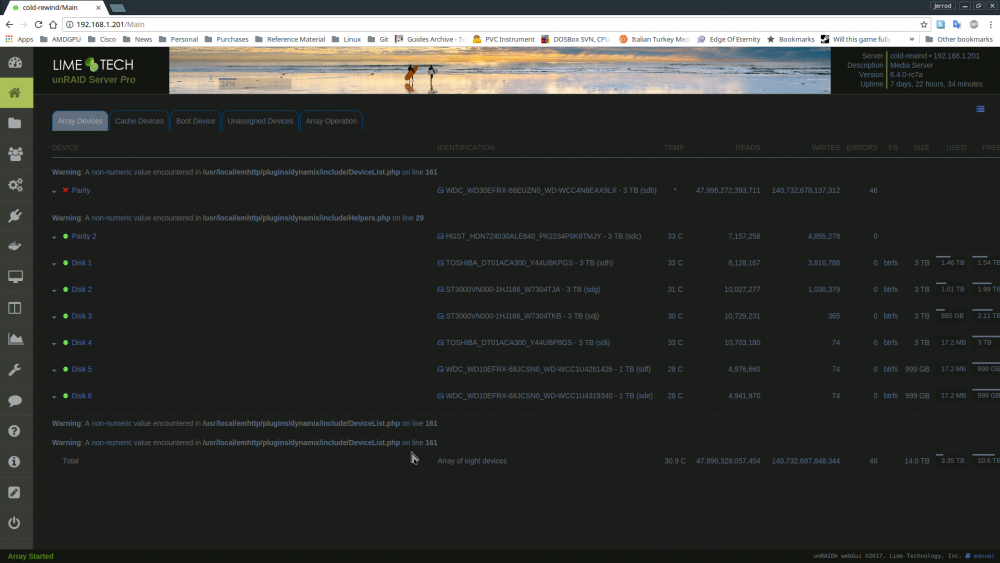Screen dimensions: 1000x563
Task: Expand the dropdown arrow beside Disk 4
Action: (54, 344)
